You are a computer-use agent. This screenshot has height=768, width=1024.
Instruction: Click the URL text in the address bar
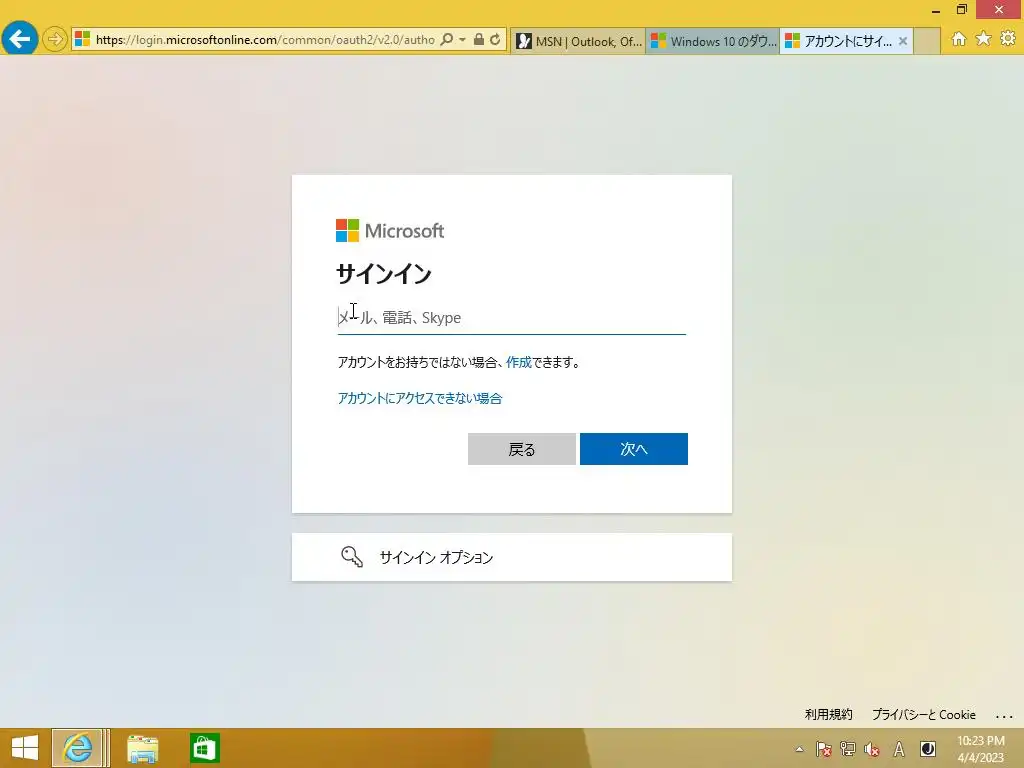[265, 40]
